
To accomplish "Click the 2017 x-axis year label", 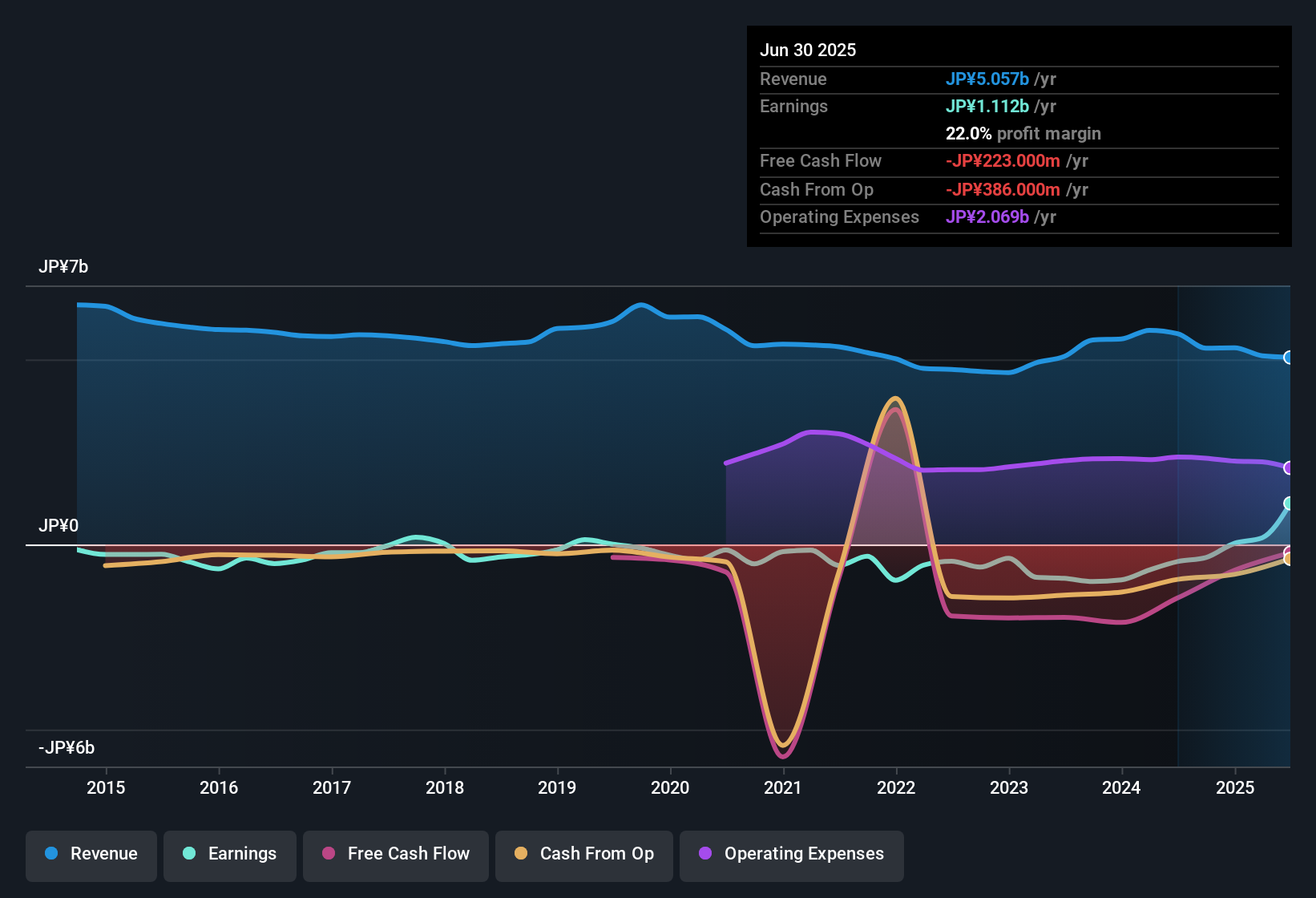I will 332,788.
